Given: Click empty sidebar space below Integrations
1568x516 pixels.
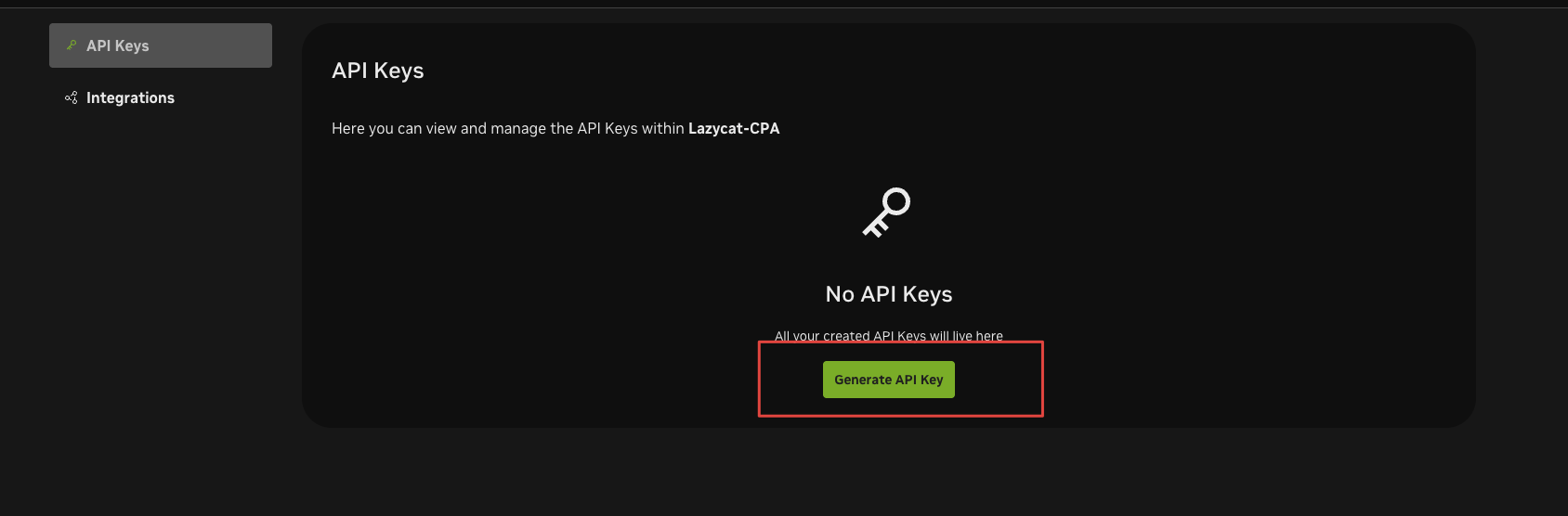Looking at the screenshot, I should click(x=161, y=278).
